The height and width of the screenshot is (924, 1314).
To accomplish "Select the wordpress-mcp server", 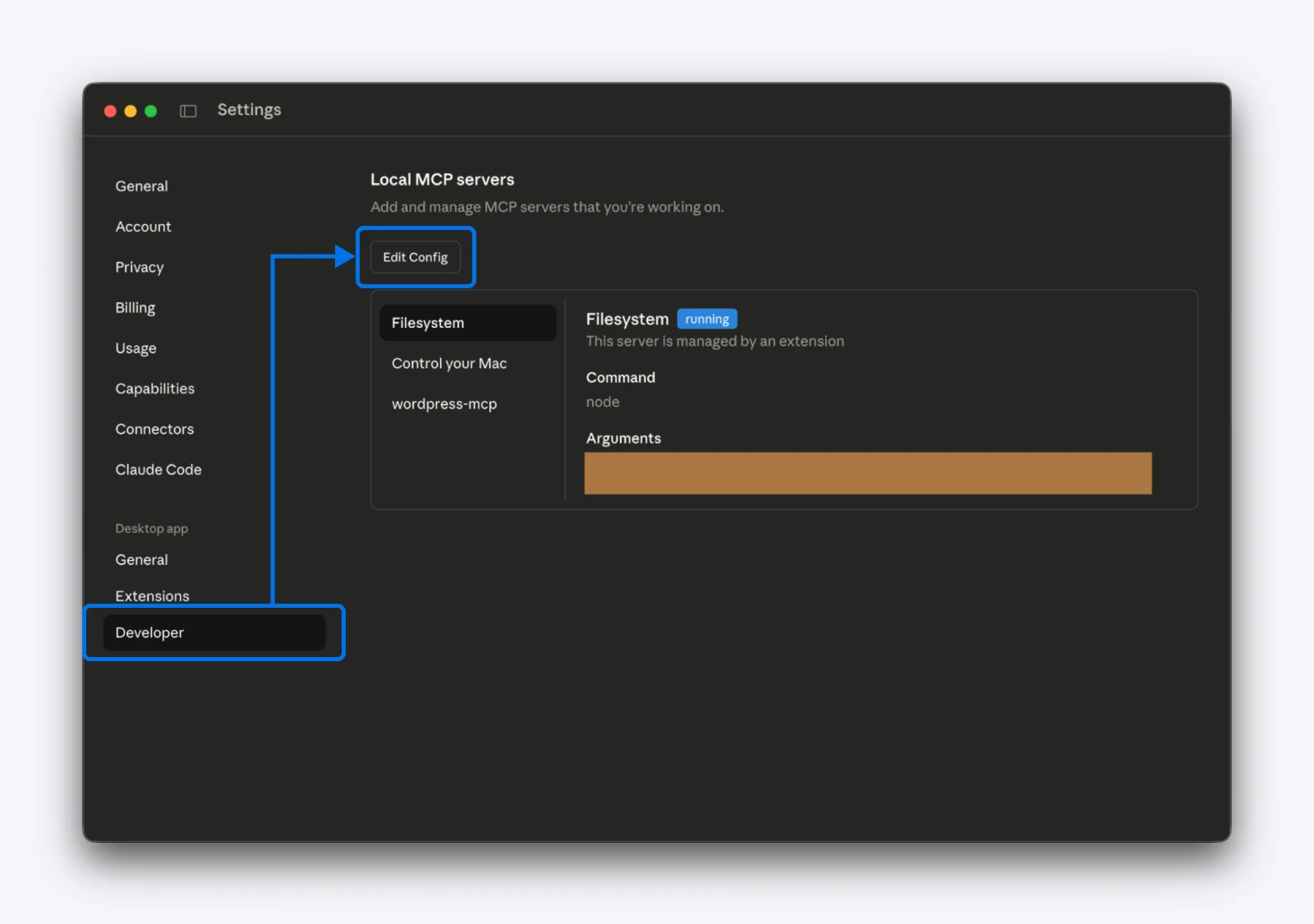I will (x=444, y=403).
